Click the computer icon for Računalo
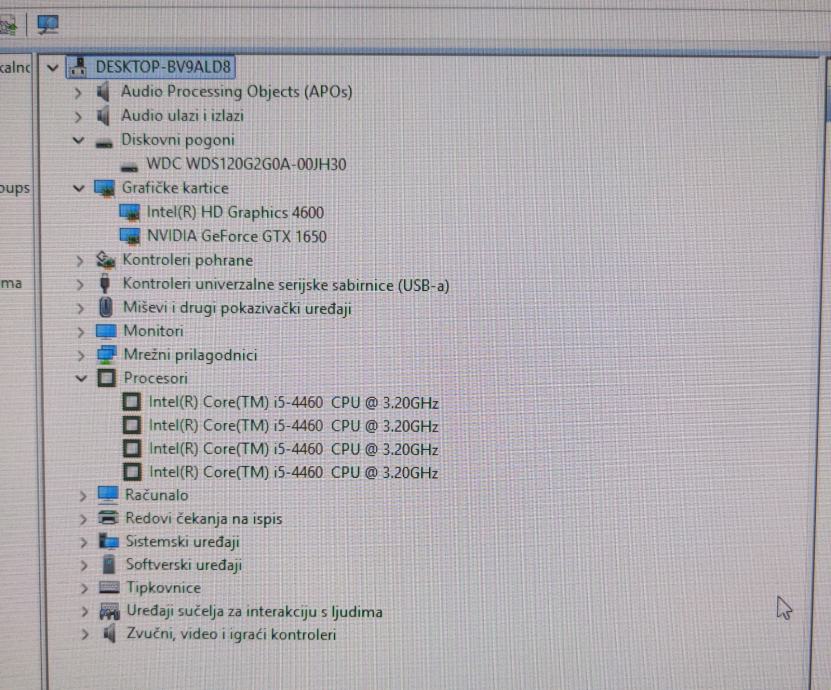This screenshot has height=690, width=831. [x=108, y=494]
